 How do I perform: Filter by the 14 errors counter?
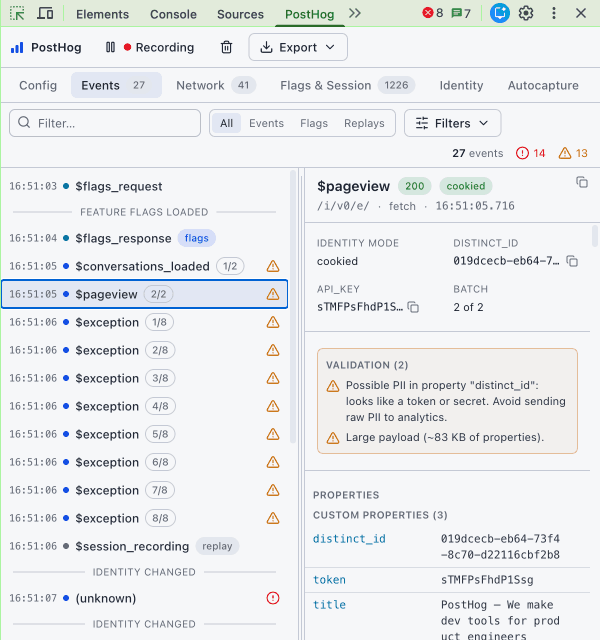[530, 153]
